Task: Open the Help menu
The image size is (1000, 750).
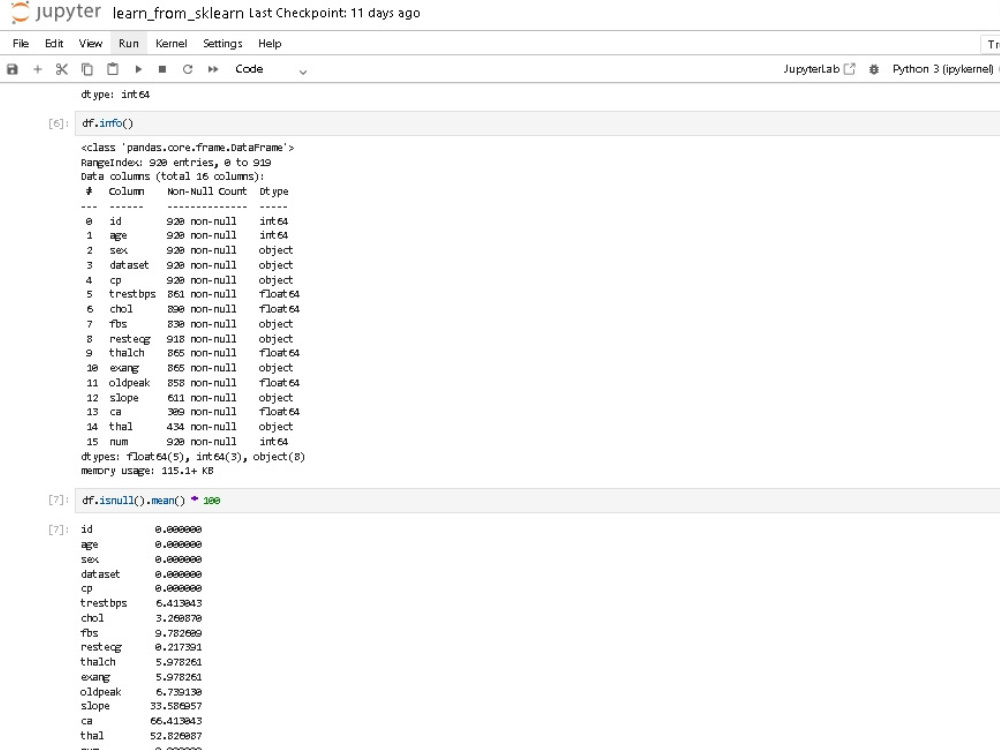Action: [269, 43]
